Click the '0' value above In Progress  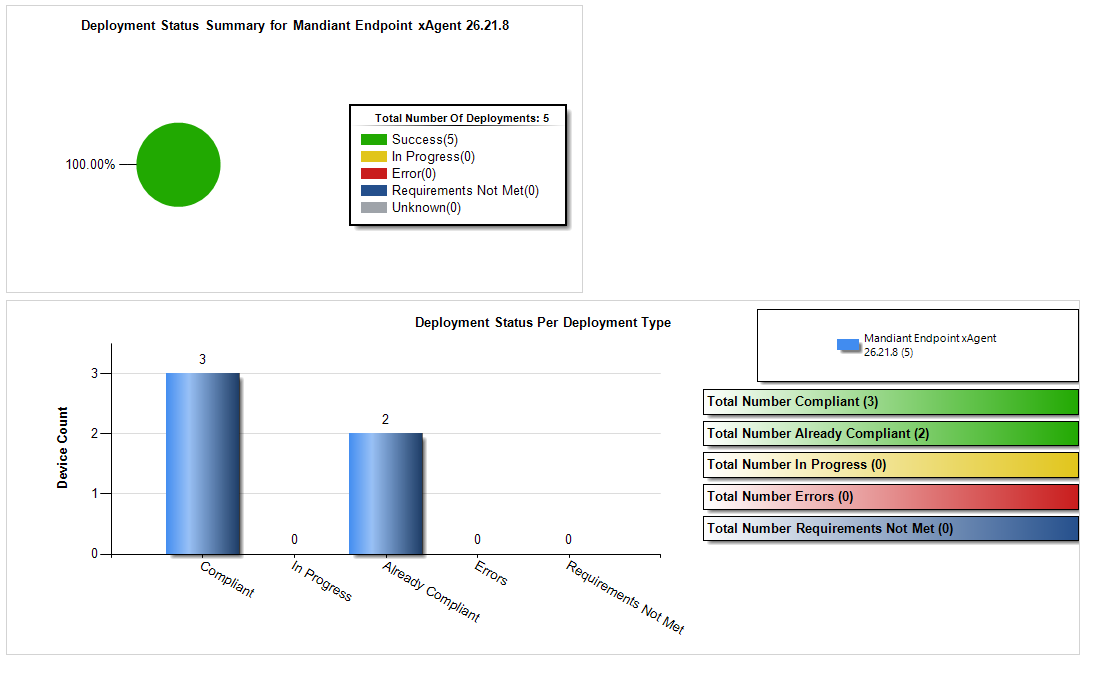tap(294, 539)
